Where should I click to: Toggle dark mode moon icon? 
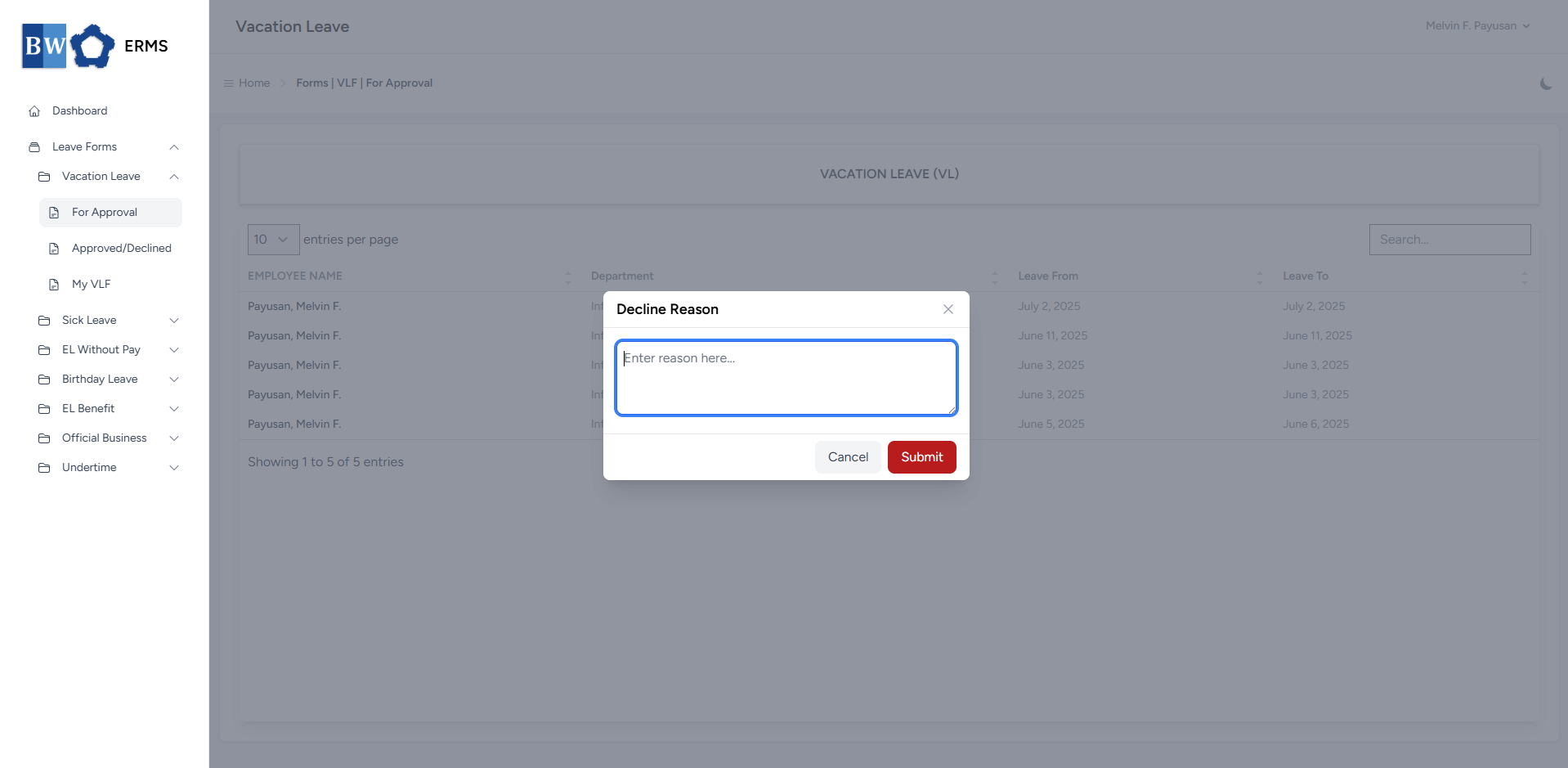pyautogui.click(x=1546, y=83)
